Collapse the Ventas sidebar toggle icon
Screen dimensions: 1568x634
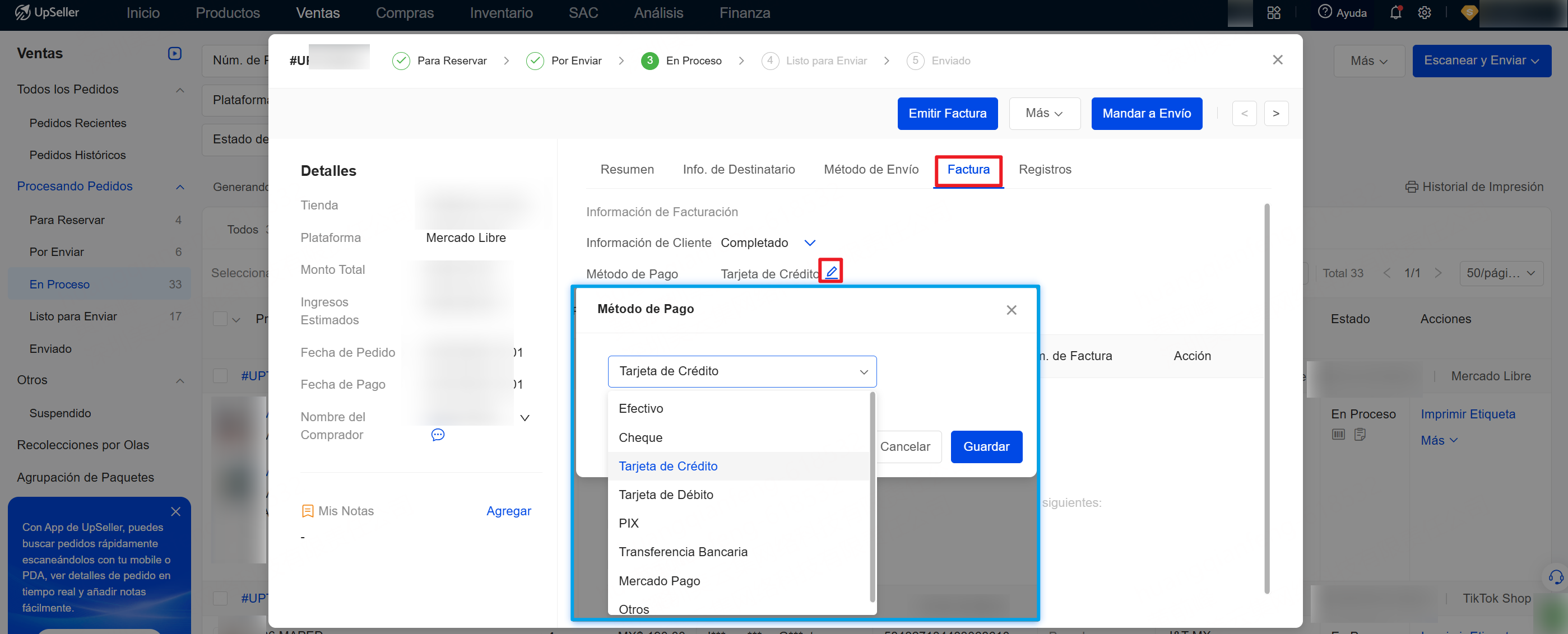175,54
